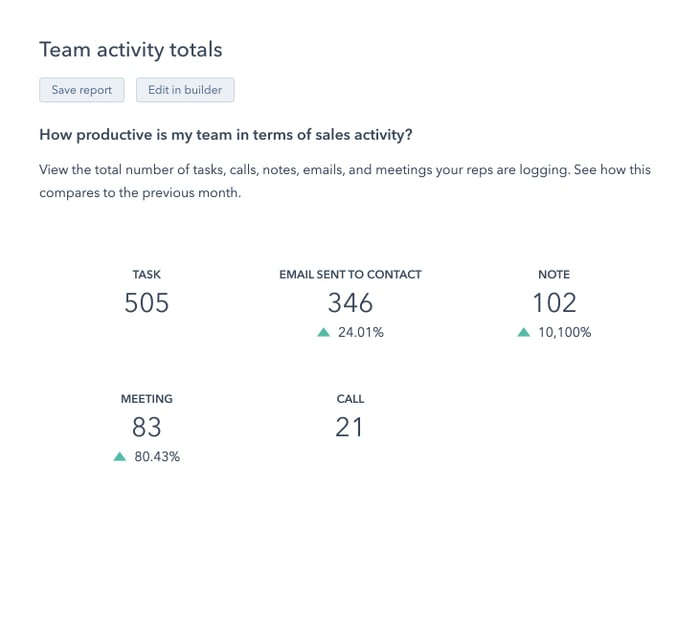The image size is (700, 642).
Task: Click the 10,100% change figure
Action: click(565, 333)
